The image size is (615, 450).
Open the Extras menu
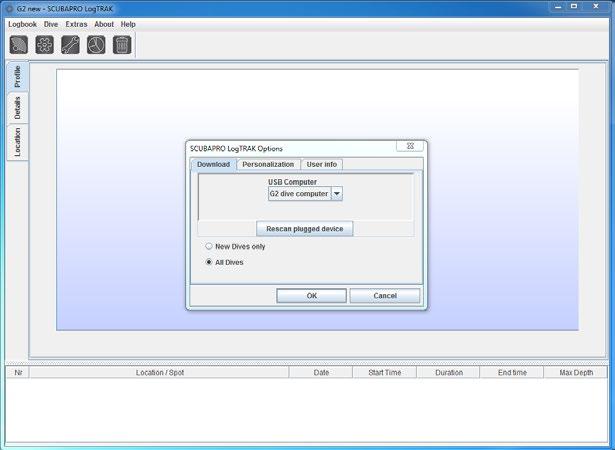tap(76, 24)
